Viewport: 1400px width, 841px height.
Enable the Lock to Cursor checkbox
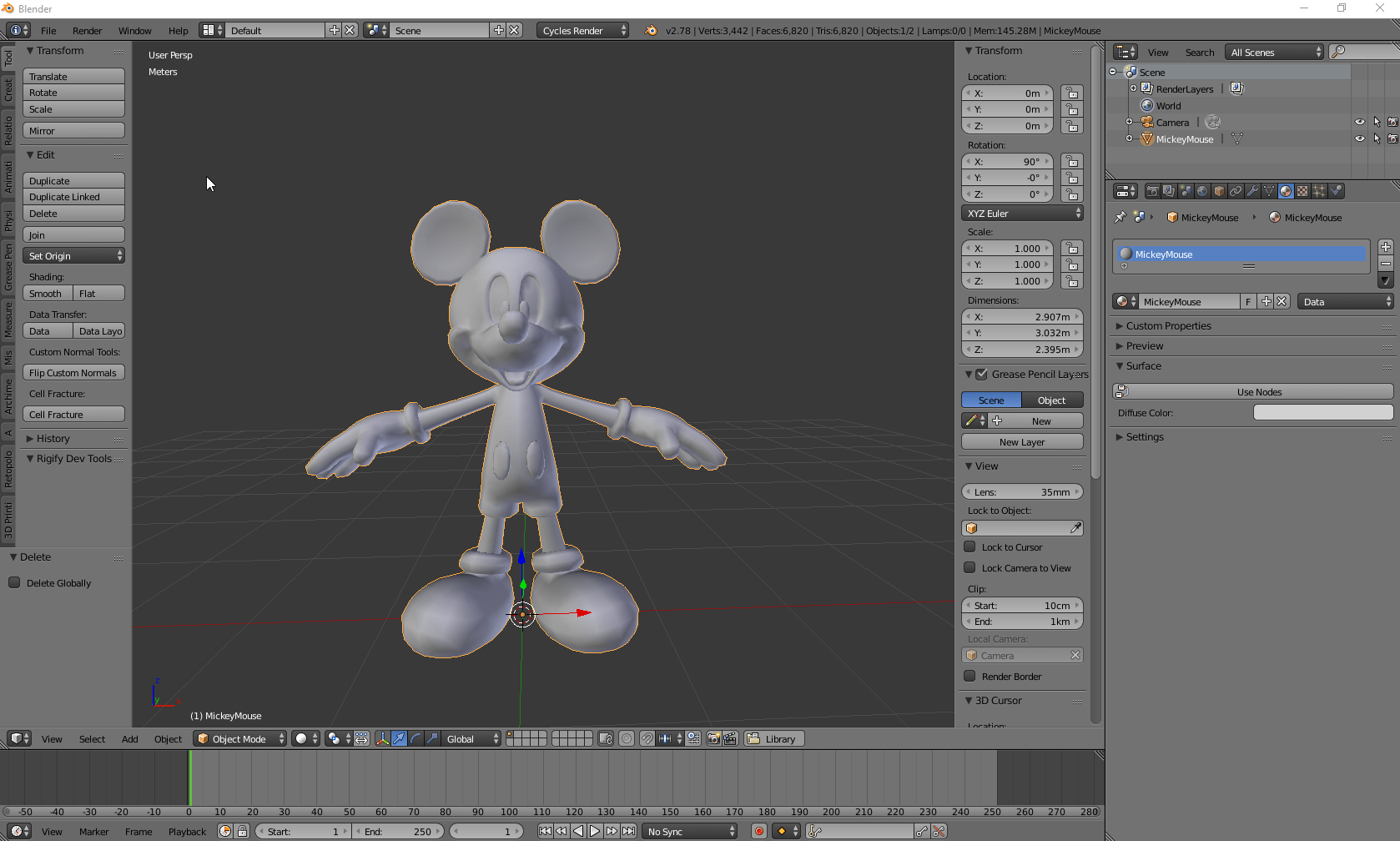pos(969,547)
